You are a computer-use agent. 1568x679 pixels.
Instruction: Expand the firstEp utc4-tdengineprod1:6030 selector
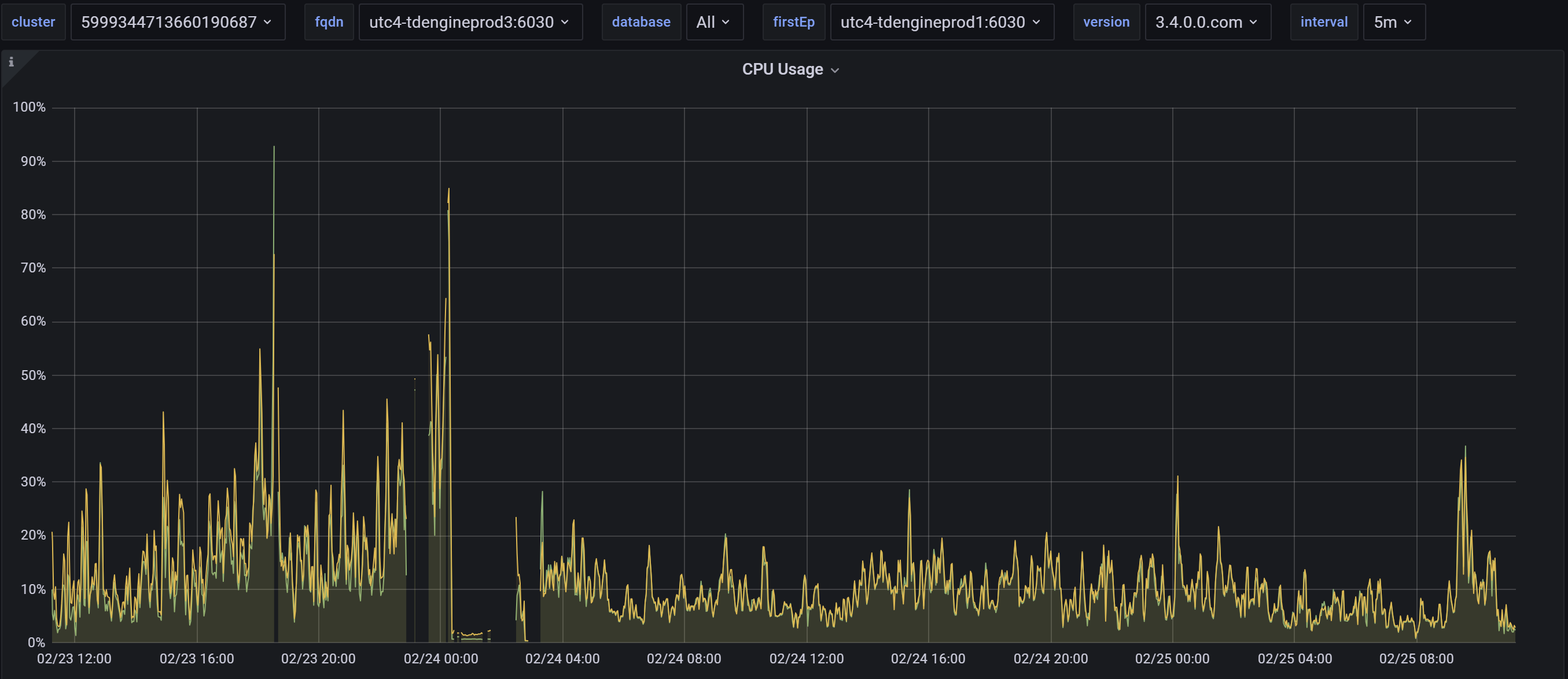click(941, 23)
